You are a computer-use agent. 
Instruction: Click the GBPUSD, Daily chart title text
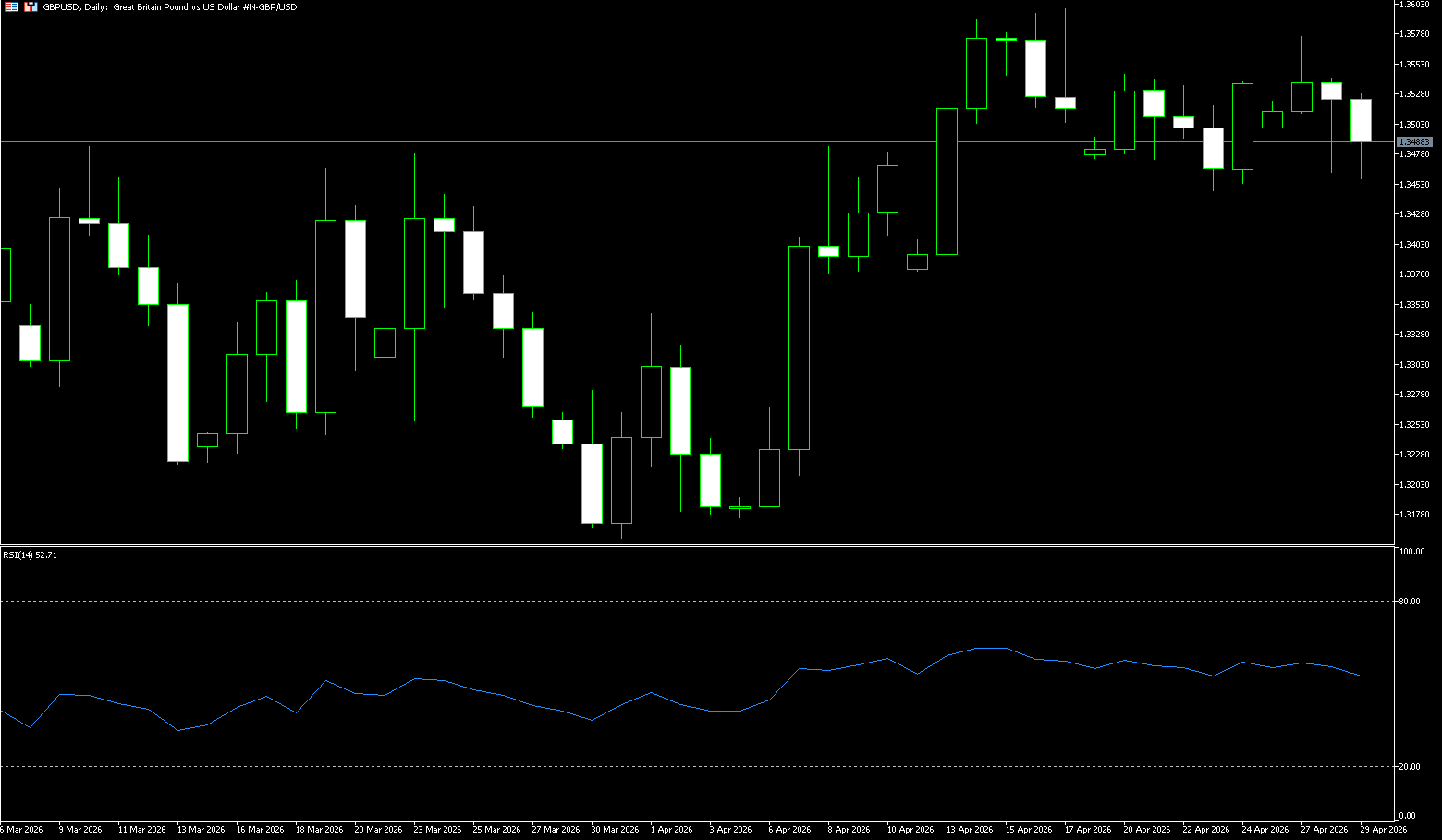click(170, 6)
